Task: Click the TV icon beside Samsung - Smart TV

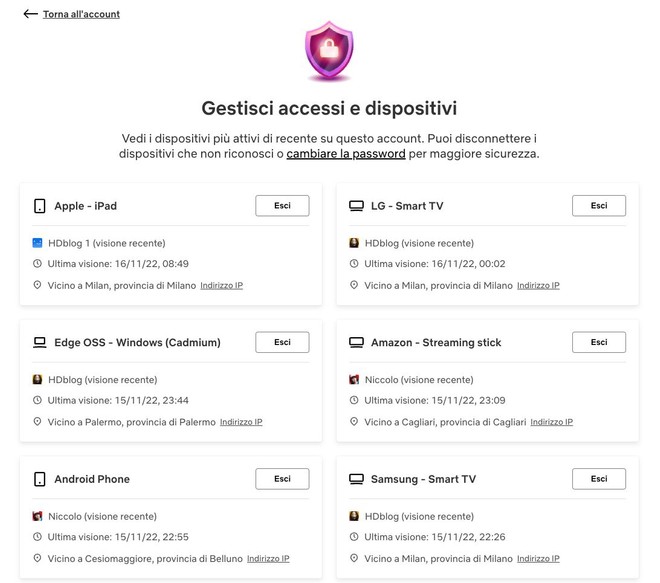Action: tap(356, 479)
